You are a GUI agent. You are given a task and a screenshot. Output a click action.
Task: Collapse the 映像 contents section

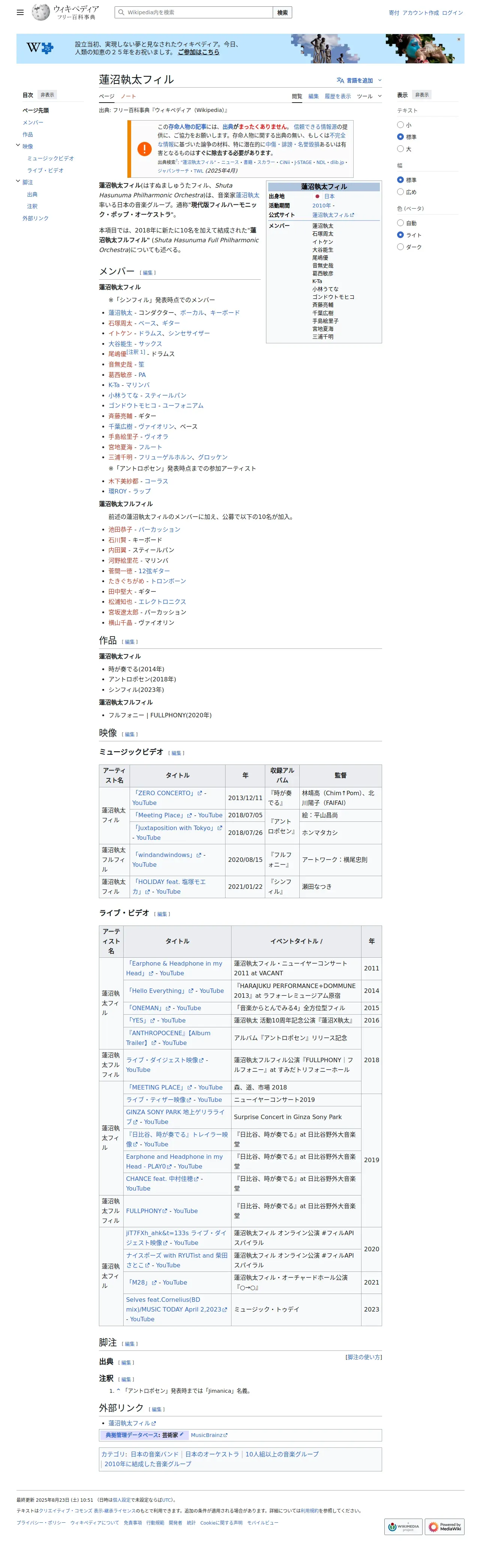click(x=18, y=146)
